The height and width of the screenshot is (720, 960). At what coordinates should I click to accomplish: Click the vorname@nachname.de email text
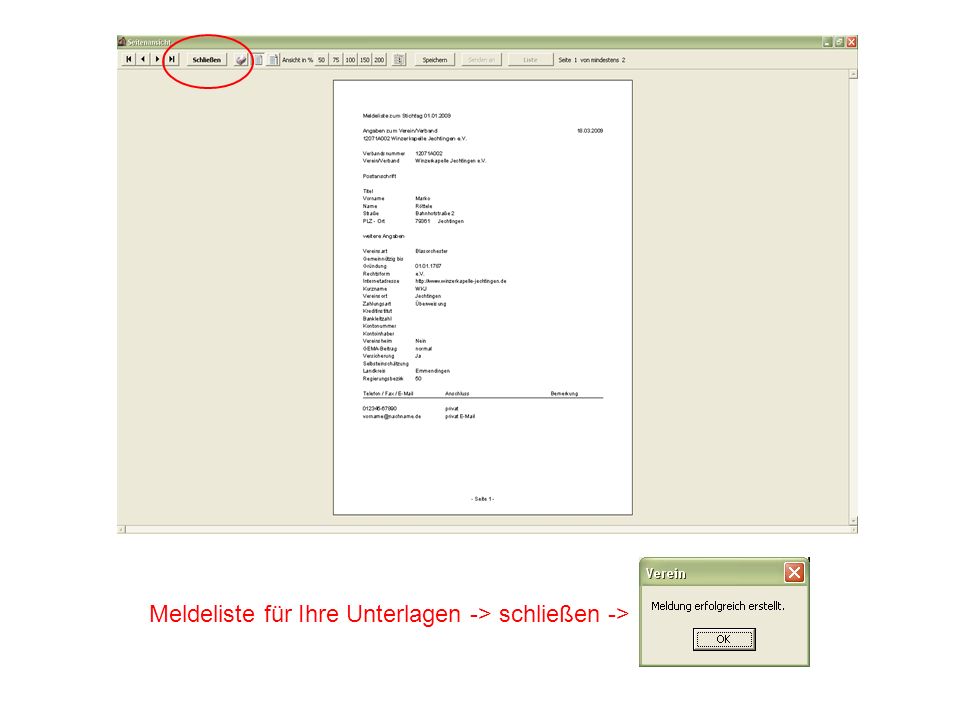392,416
